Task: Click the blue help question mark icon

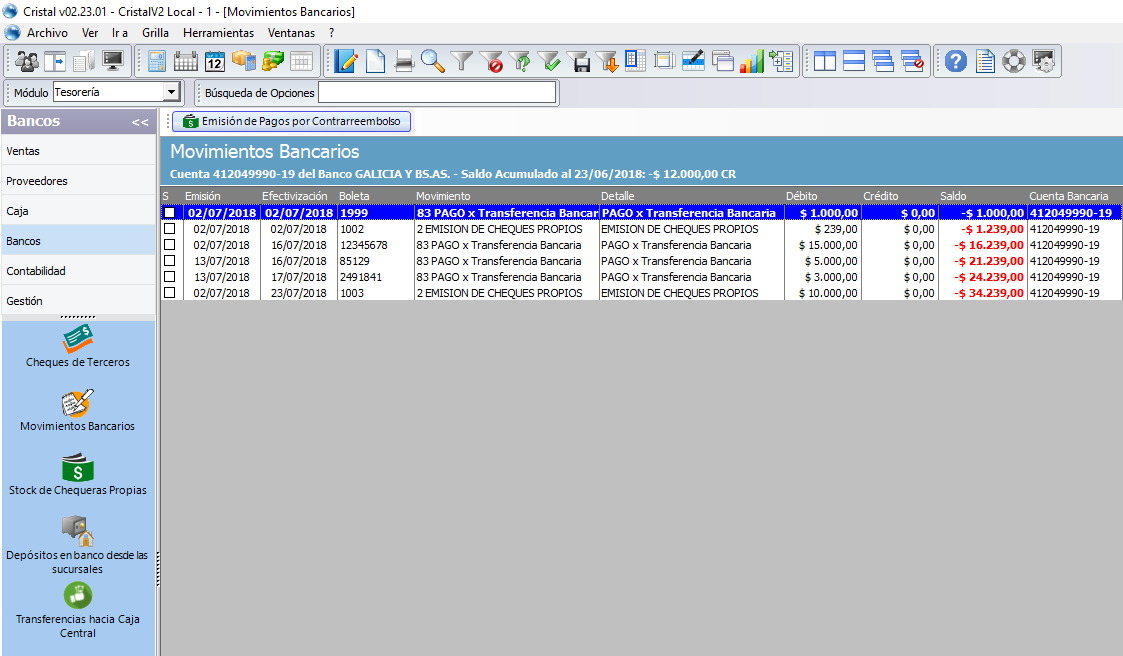Action: (x=956, y=61)
